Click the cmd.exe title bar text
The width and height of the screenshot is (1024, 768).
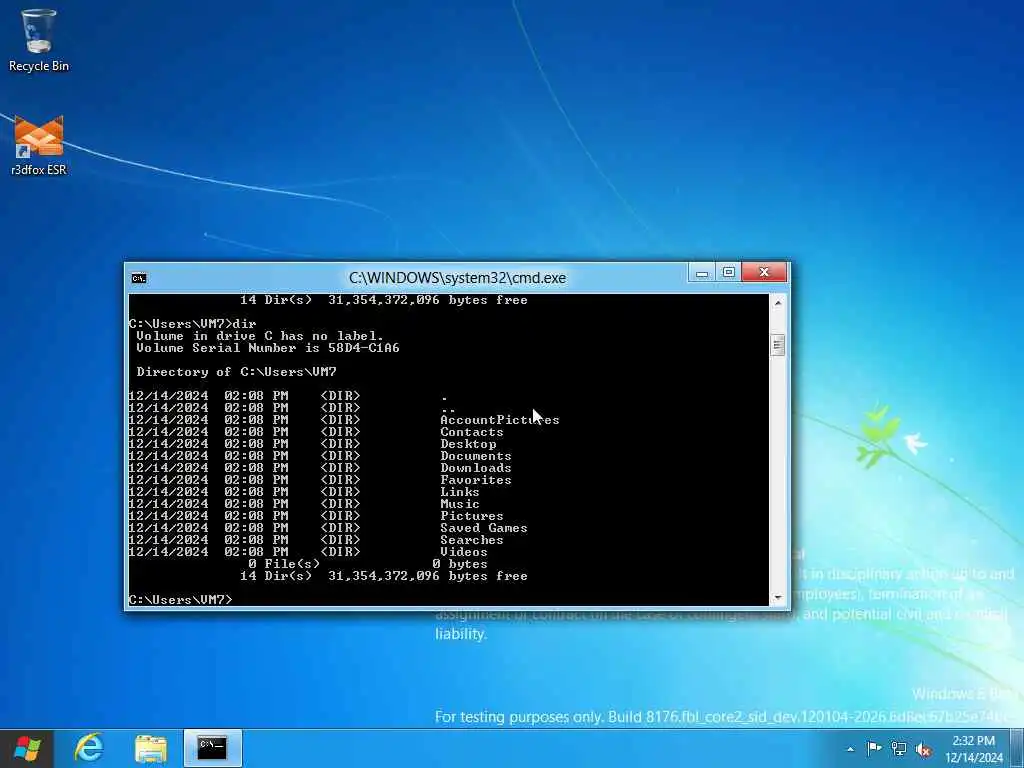point(457,278)
